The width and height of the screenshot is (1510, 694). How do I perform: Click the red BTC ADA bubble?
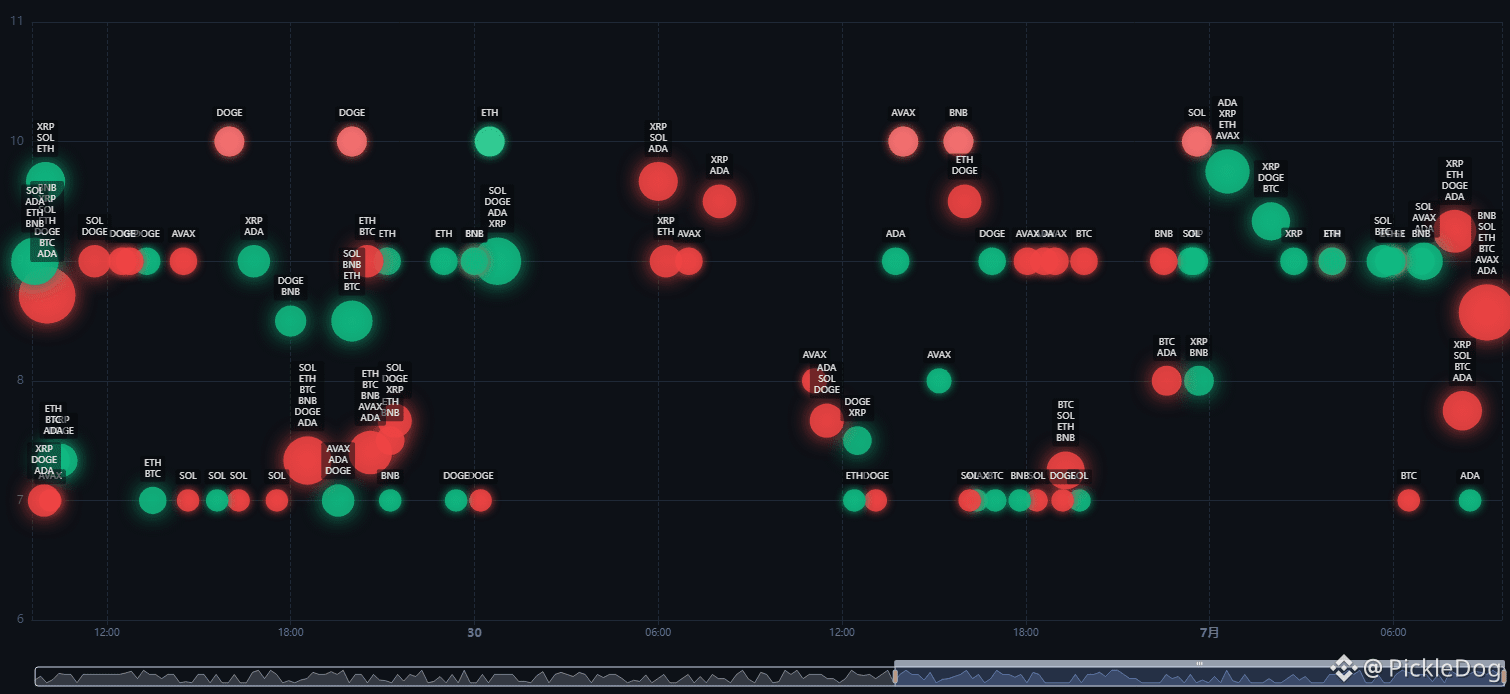1167,381
